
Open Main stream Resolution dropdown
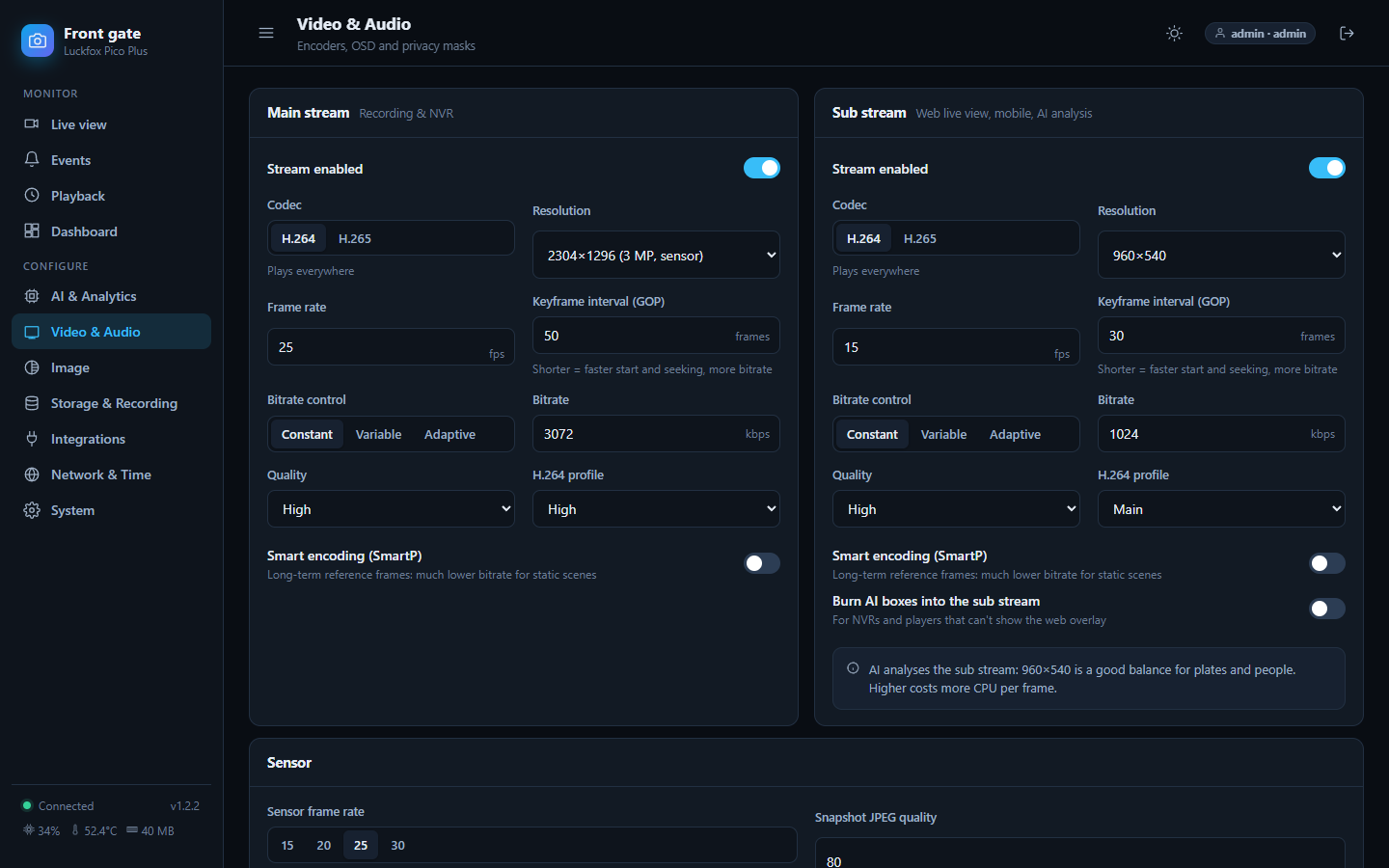point(656,255)
